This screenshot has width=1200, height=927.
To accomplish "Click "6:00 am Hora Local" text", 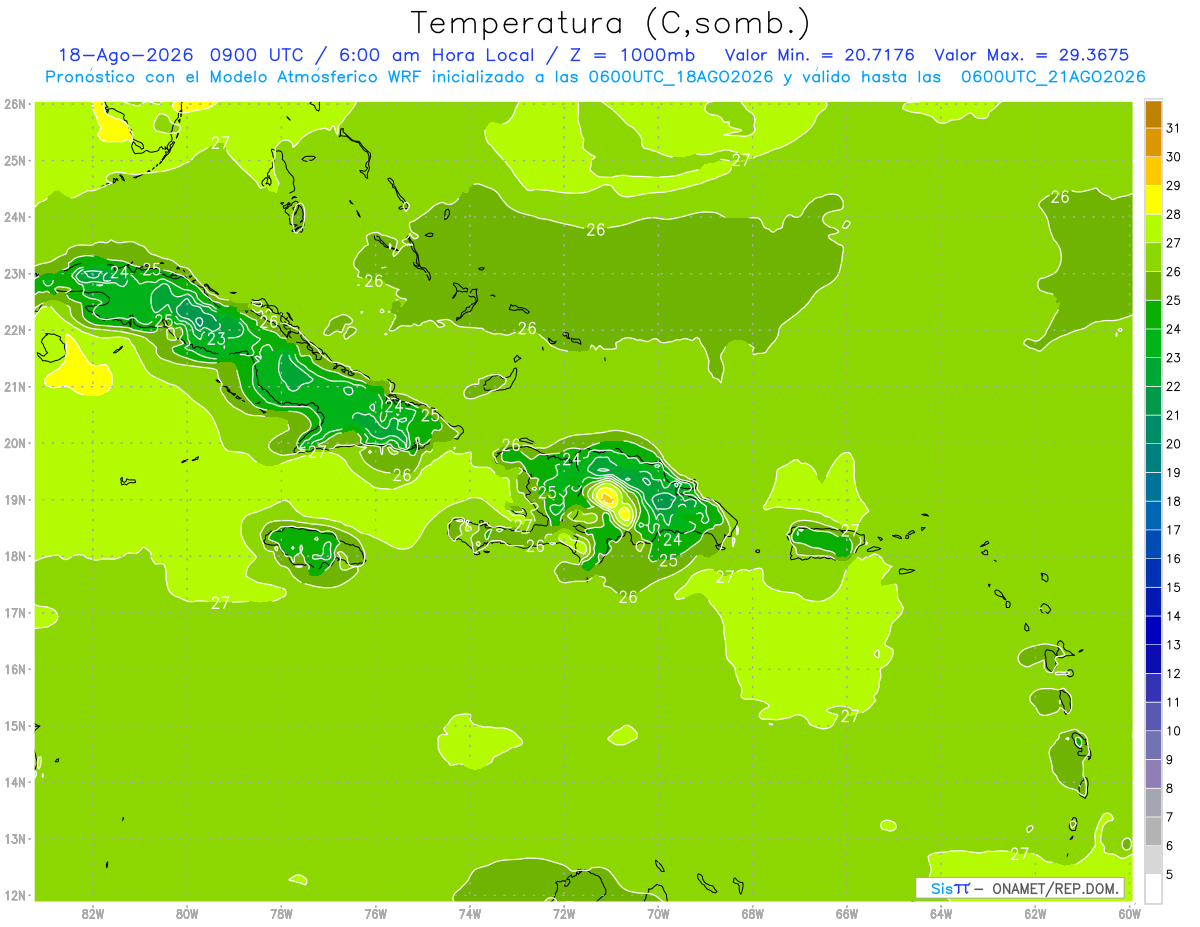I will (433, 55).
